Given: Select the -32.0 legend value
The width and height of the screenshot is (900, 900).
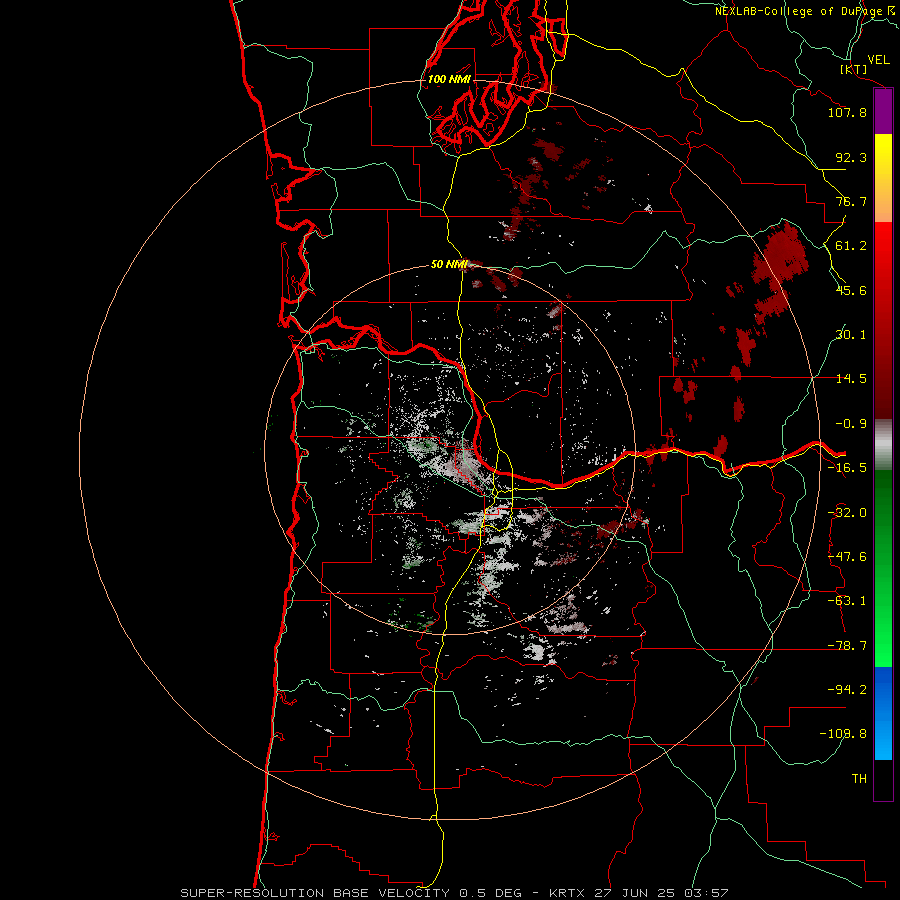Looking at the screenshot, I should point(847,513).
